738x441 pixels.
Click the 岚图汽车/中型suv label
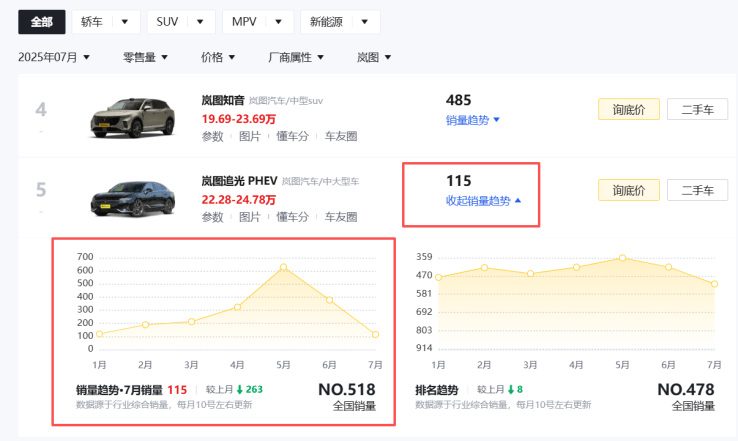tap(286, 101)
